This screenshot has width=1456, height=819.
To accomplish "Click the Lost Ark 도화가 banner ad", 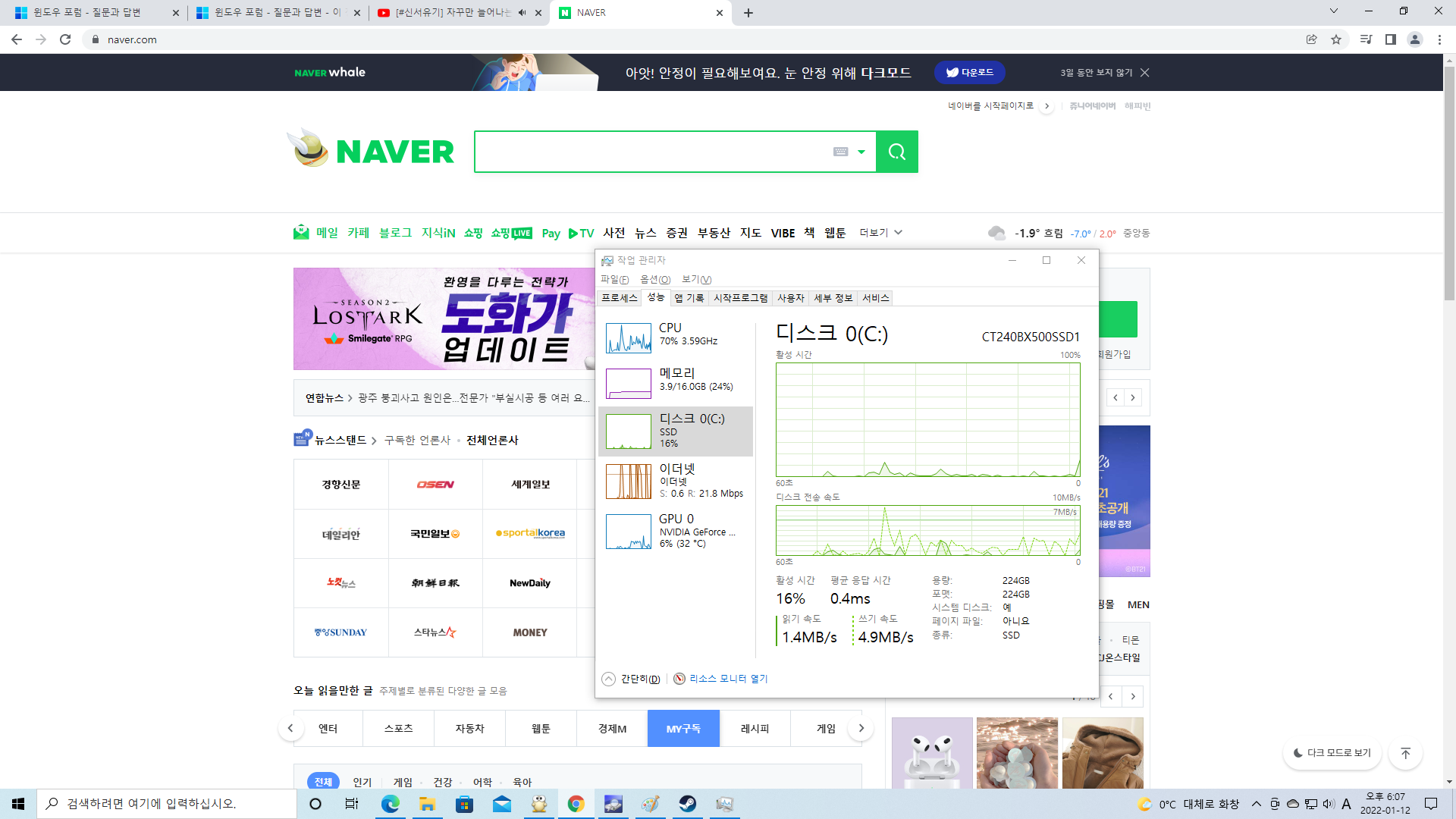I will pos(444,318).
